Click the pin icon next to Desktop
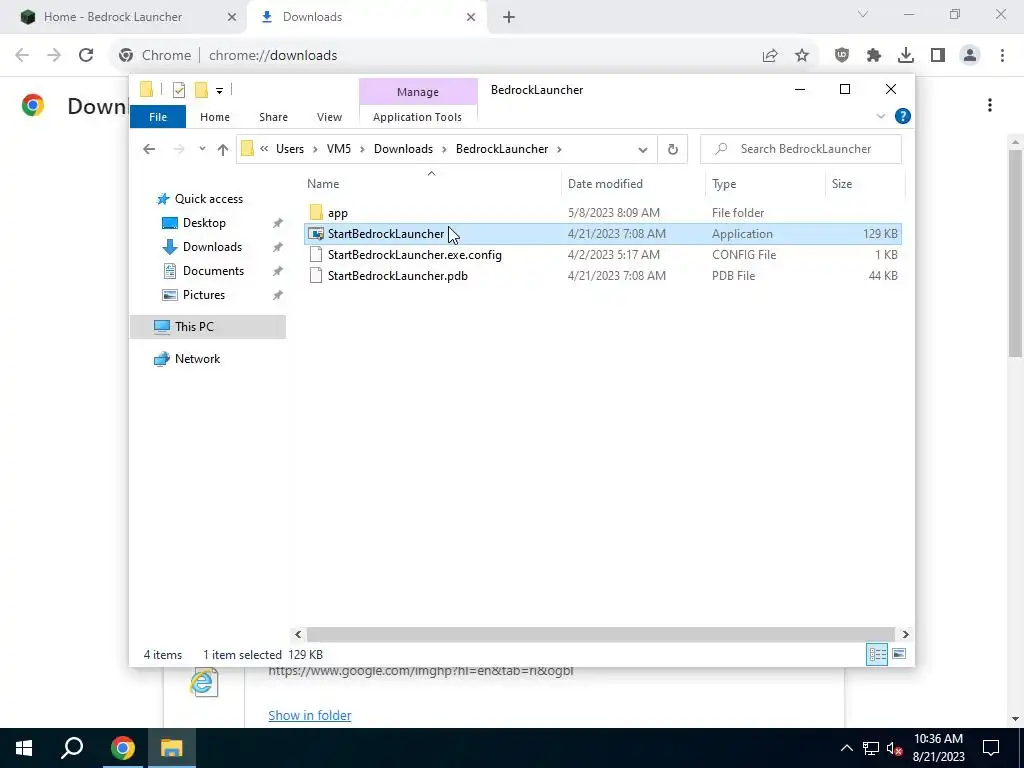This screenshot has width=1024, height=768. (278, 223)
